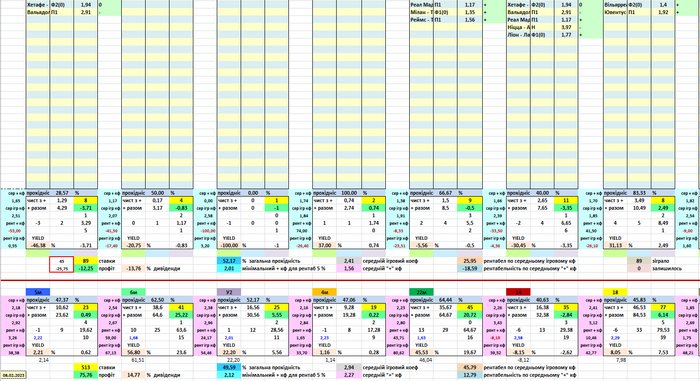Click the orange '25,95' profitability cell
This screenshot has height=381, width=700.
(470, 261)
